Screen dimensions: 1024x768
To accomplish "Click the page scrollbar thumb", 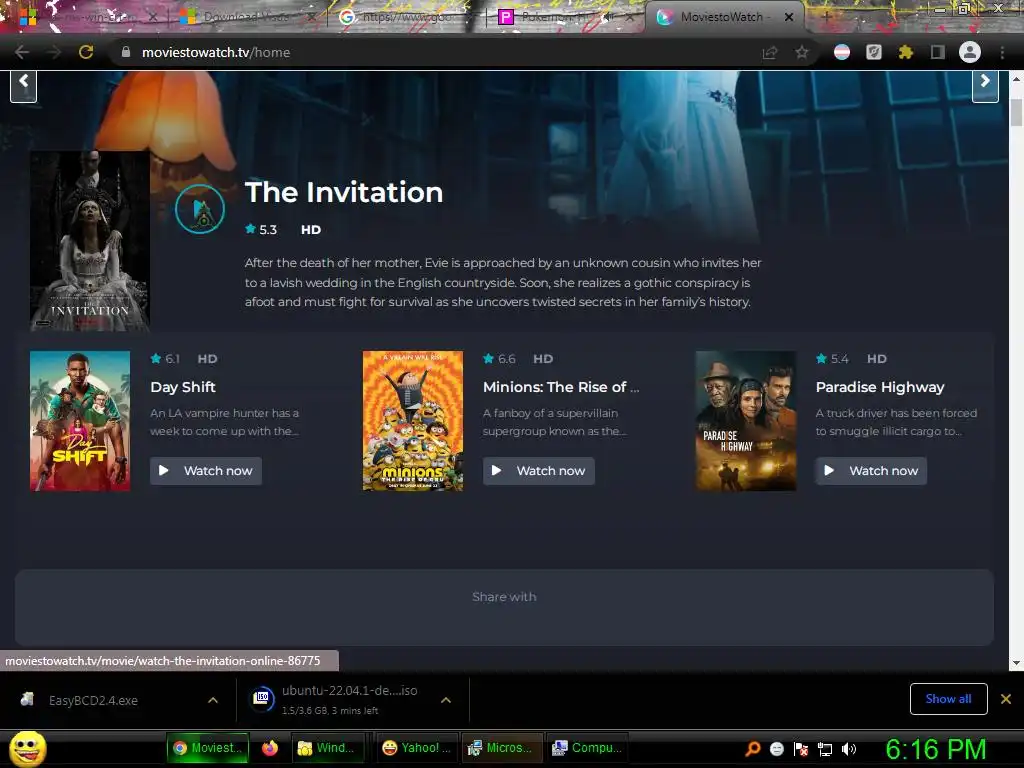I will (x=1016, y=112).
